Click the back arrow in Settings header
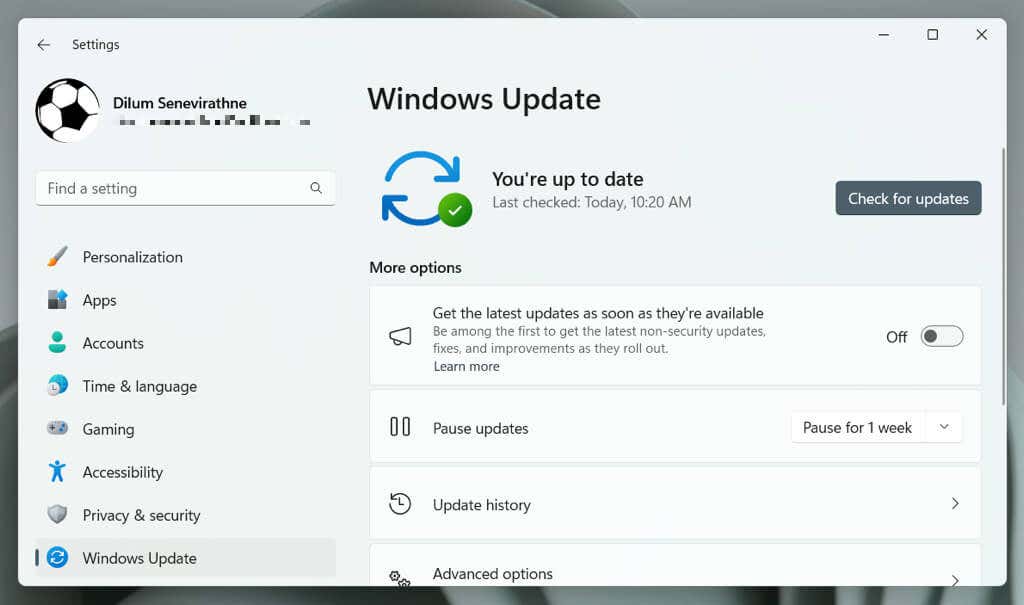The image size is (1024, 605). pos(43,45)
